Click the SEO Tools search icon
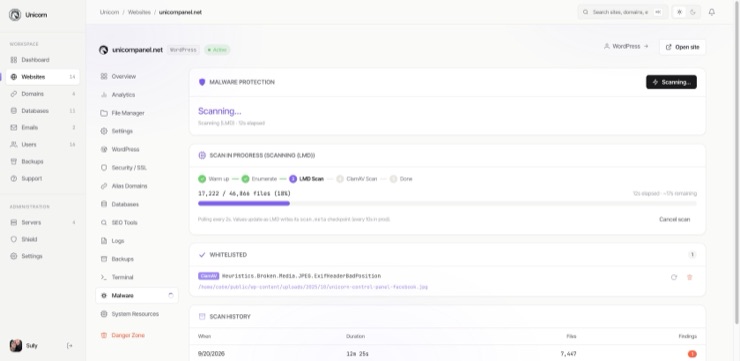740x361 pixels. [104, 222]
